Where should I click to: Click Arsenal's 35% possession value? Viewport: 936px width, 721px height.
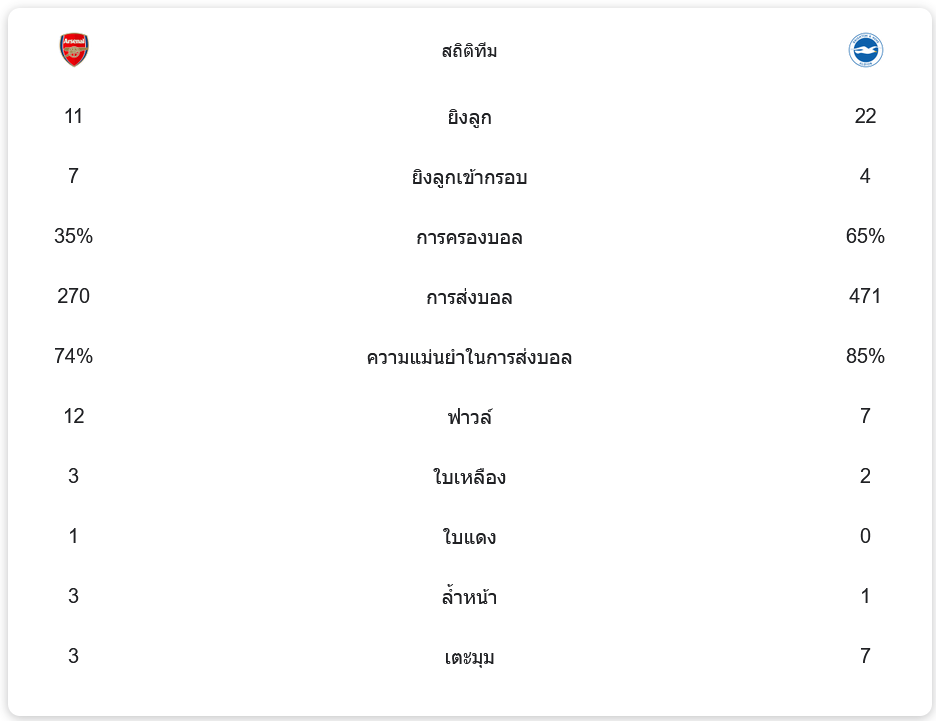tap(73, 237)
